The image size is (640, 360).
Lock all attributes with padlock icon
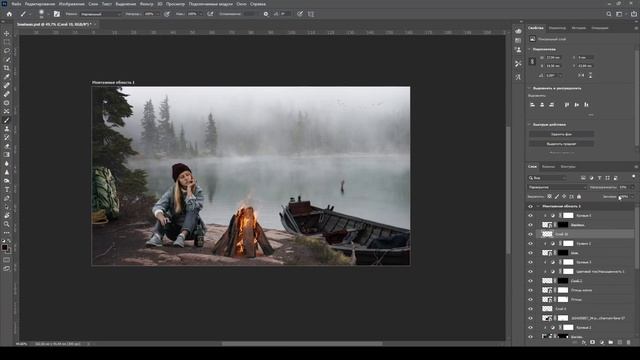[x=579, y=196]
